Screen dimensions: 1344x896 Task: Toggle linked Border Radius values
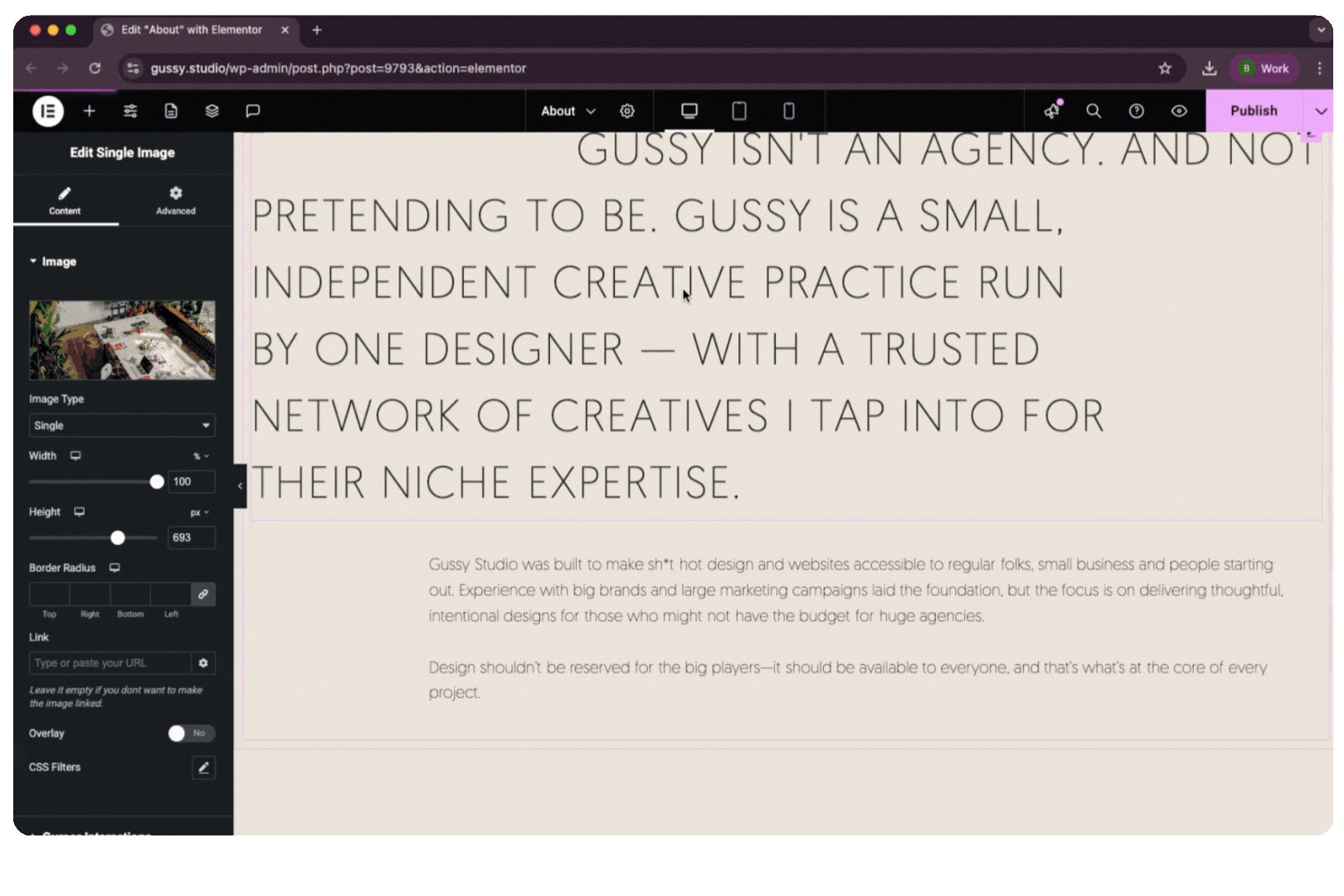pyautogui.click(x=203, y=594)
